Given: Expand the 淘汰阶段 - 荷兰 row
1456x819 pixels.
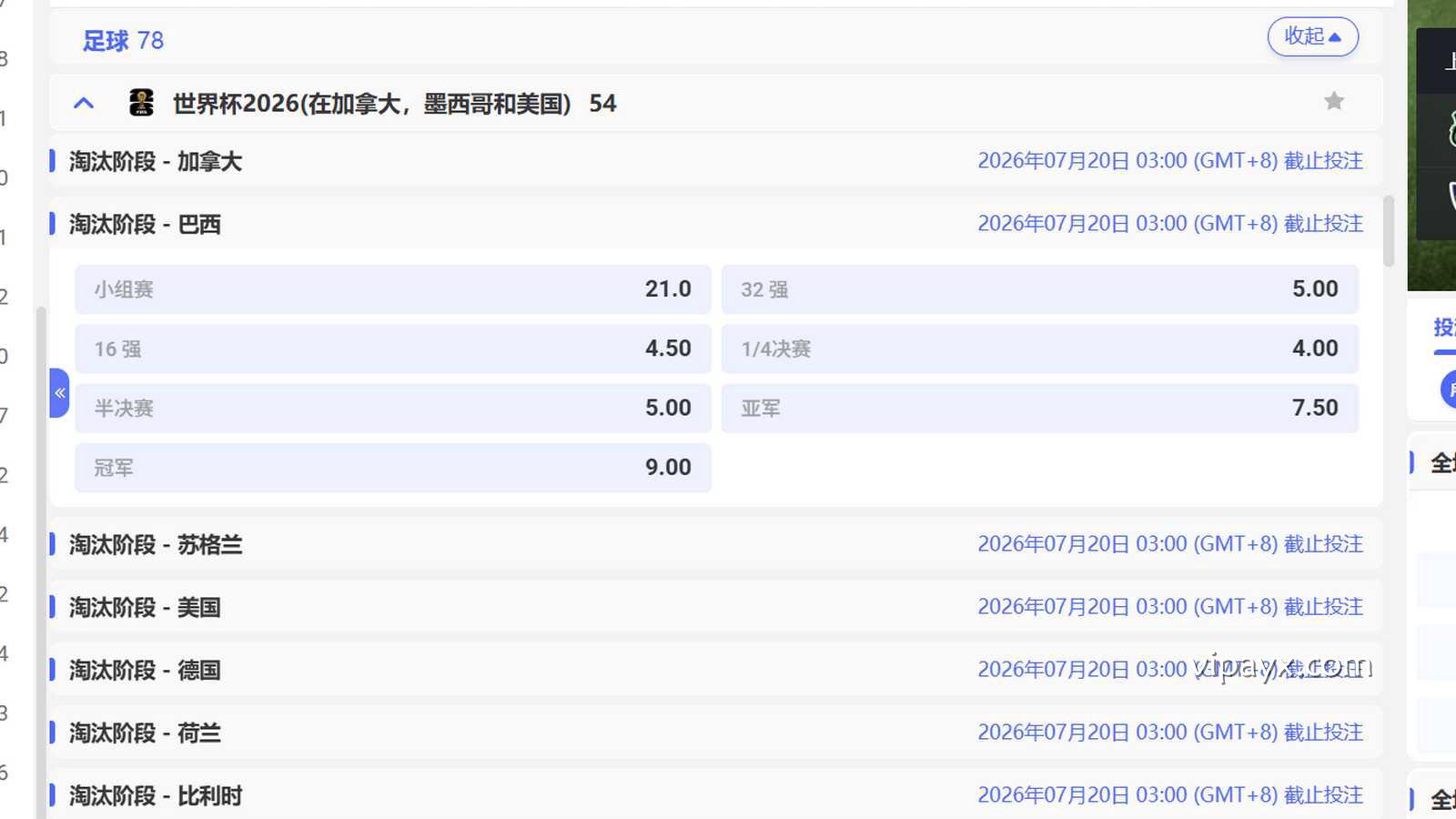Looking at the screenshot, I should click(x=146, y=733).
